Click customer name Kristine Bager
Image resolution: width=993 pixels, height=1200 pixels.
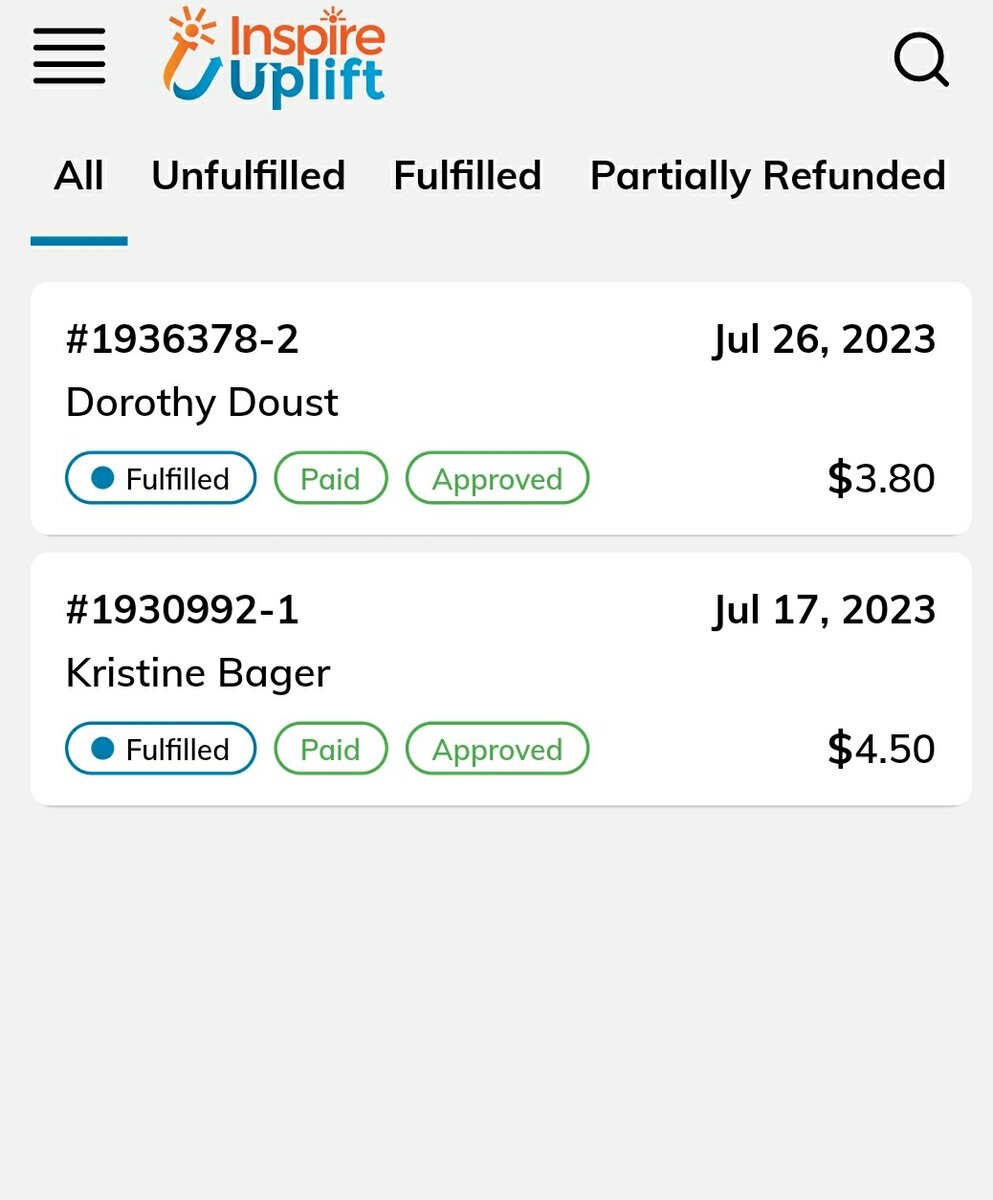point(198,673)
